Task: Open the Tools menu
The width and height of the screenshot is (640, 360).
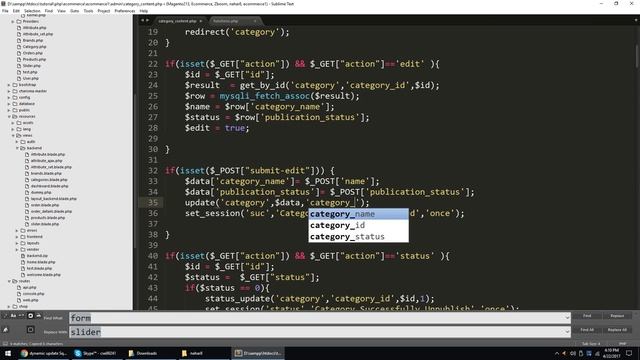Action: tap(88, 11)
